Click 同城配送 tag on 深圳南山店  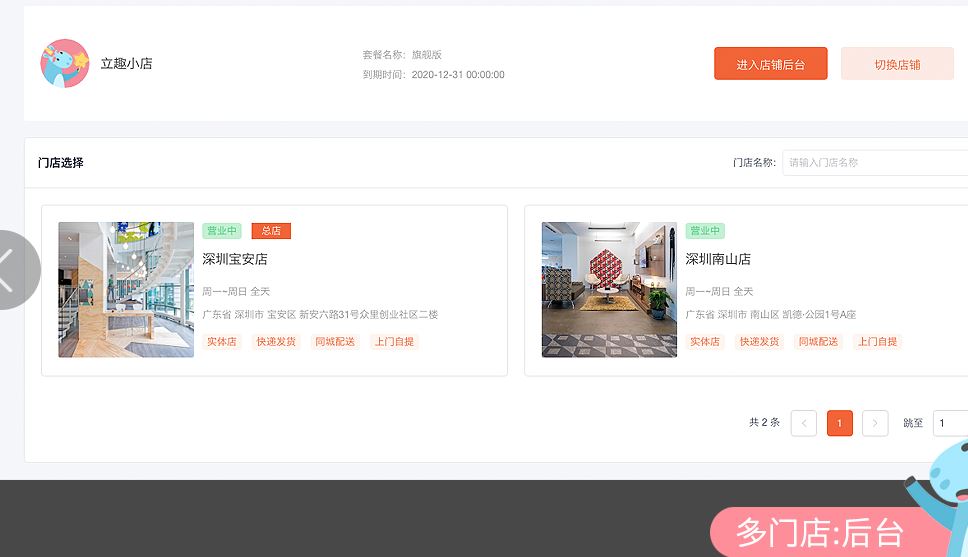pyautogui.click(x=818, y=342)
